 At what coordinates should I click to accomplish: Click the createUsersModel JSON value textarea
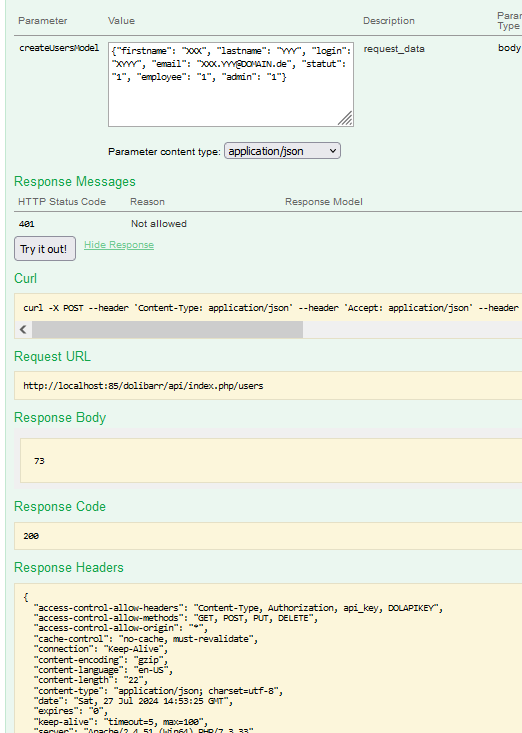[x=231, y=85]
